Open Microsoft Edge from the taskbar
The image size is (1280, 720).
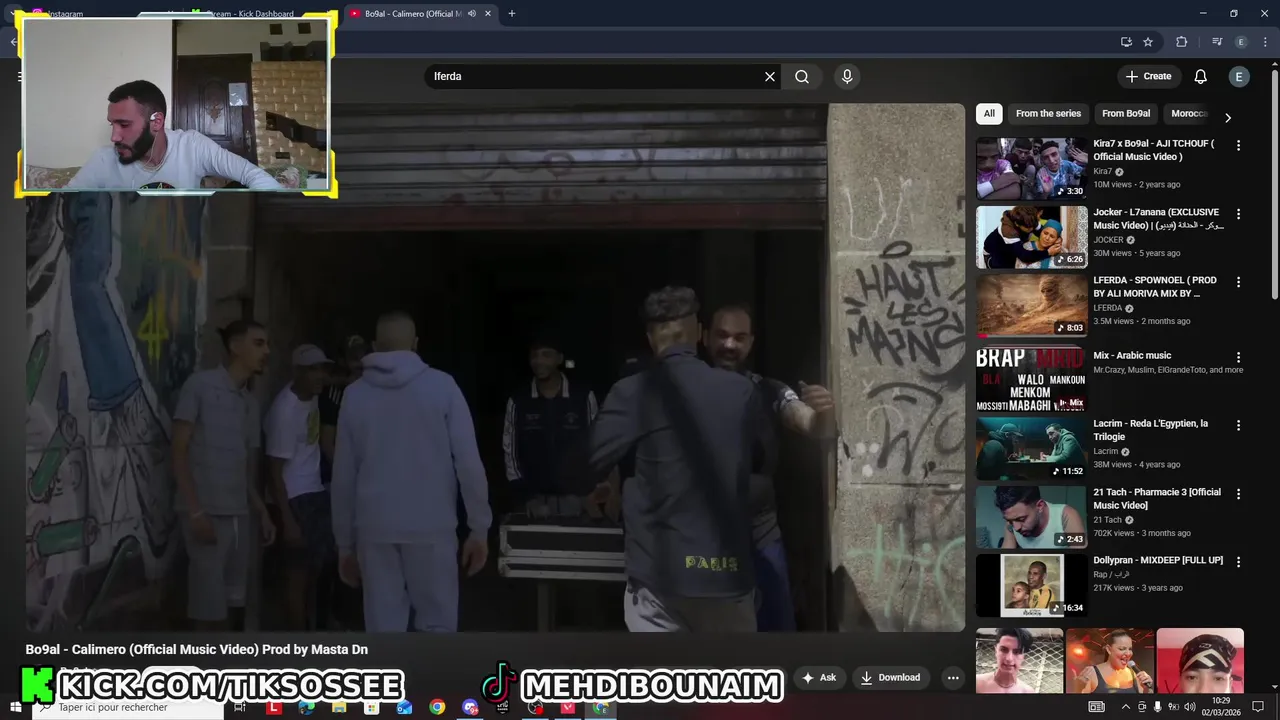click(x=306, y=707)
